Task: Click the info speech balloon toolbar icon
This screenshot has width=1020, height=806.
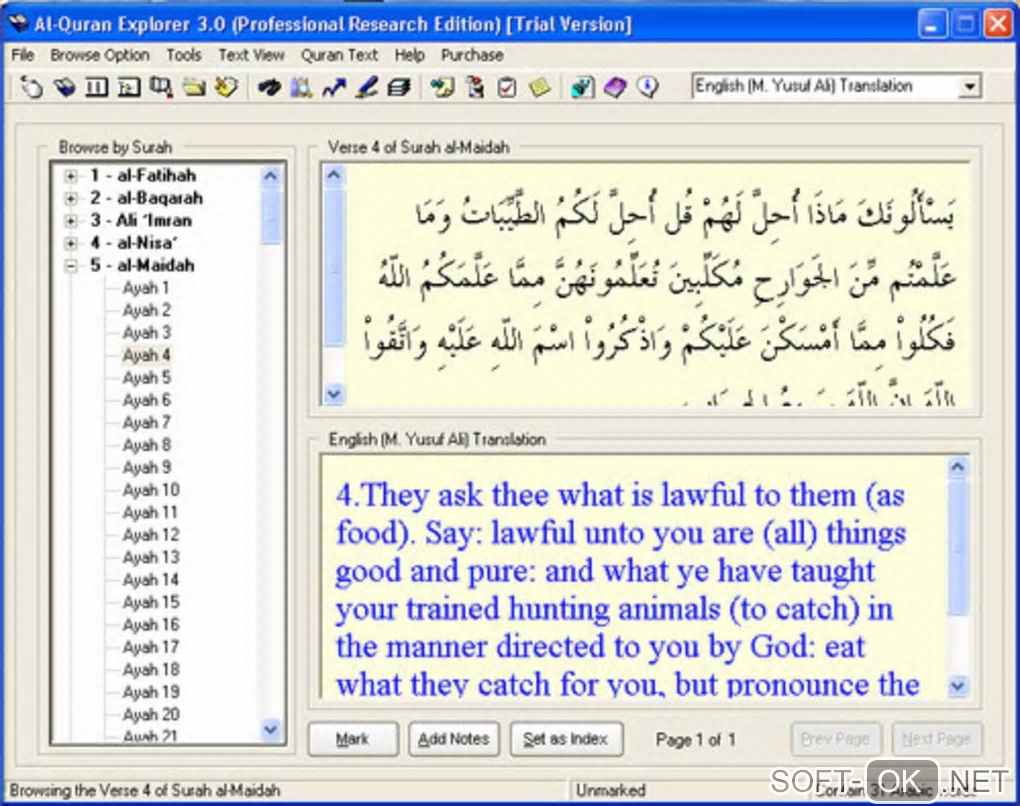Action: coord(647,87)
